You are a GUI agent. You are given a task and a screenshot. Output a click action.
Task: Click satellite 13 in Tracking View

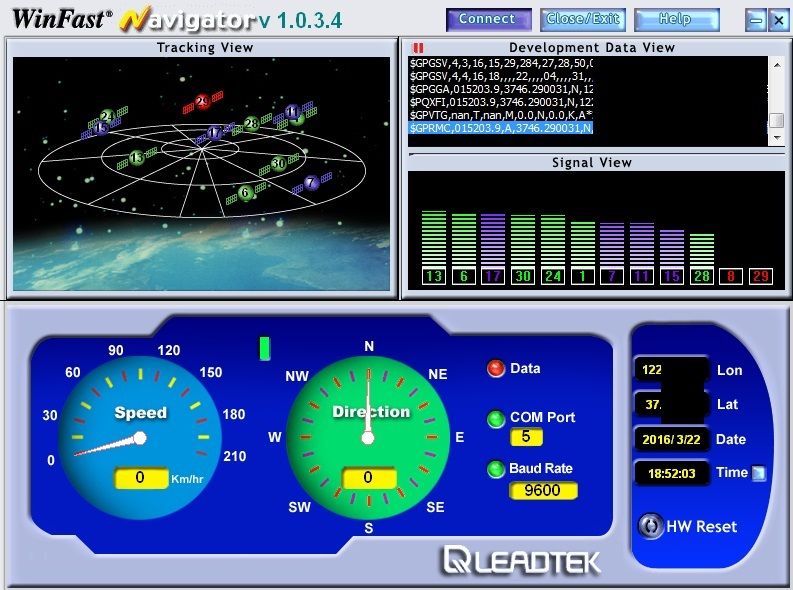click(x=137, y=158)
